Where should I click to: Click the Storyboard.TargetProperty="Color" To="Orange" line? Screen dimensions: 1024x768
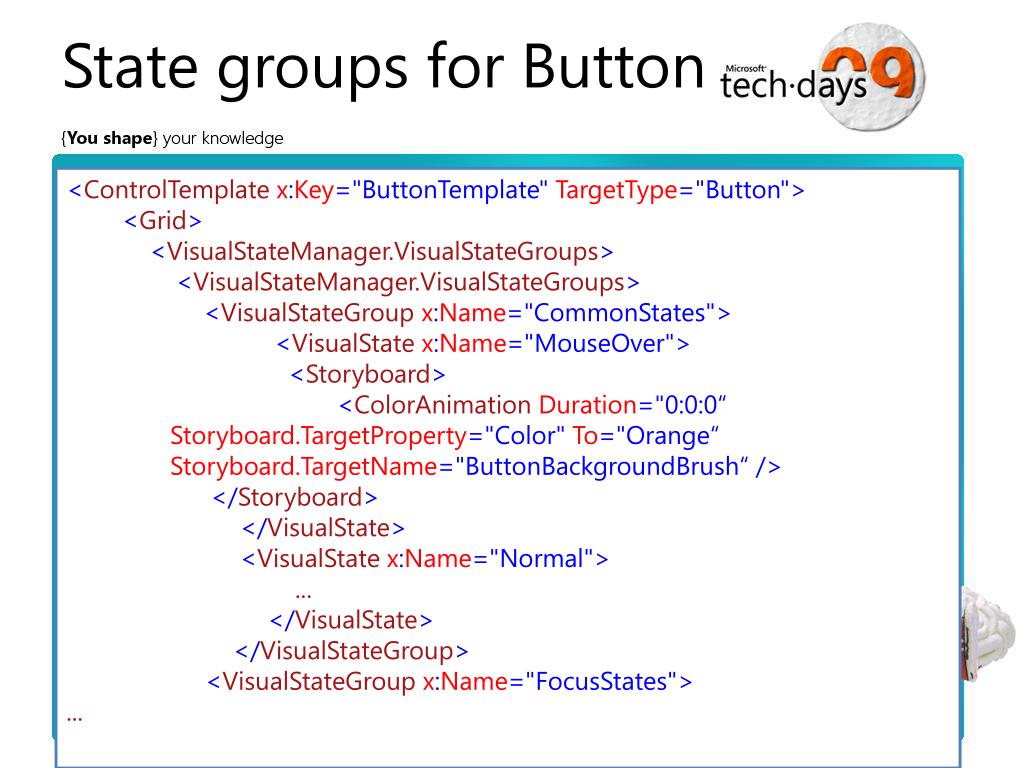click(x=445, y=436)
